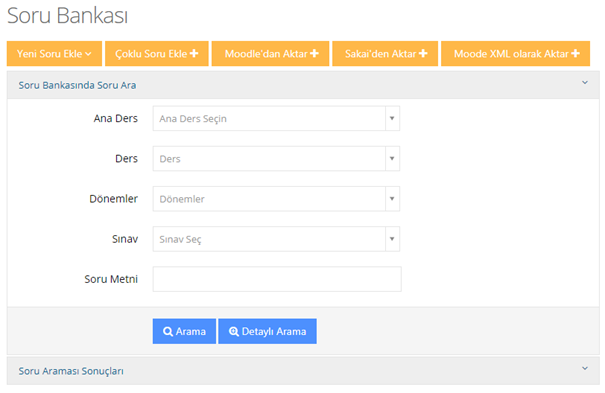Click the zoom magnifier icon on Detaylı Arama
The width and height of the screenshot is (605, 393).
click(x=234, y=332)
